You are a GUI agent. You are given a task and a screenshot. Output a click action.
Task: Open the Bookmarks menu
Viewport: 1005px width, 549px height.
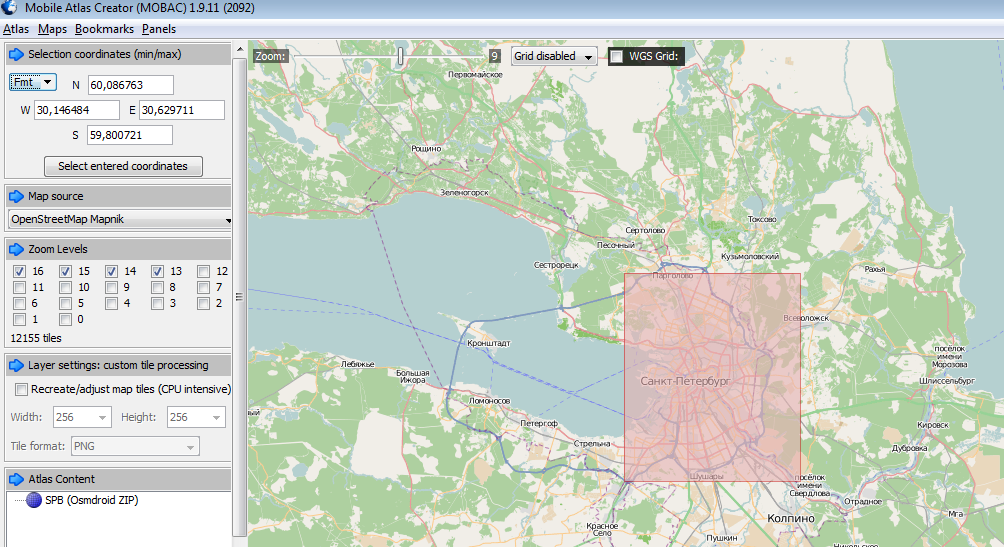[104, 29]
